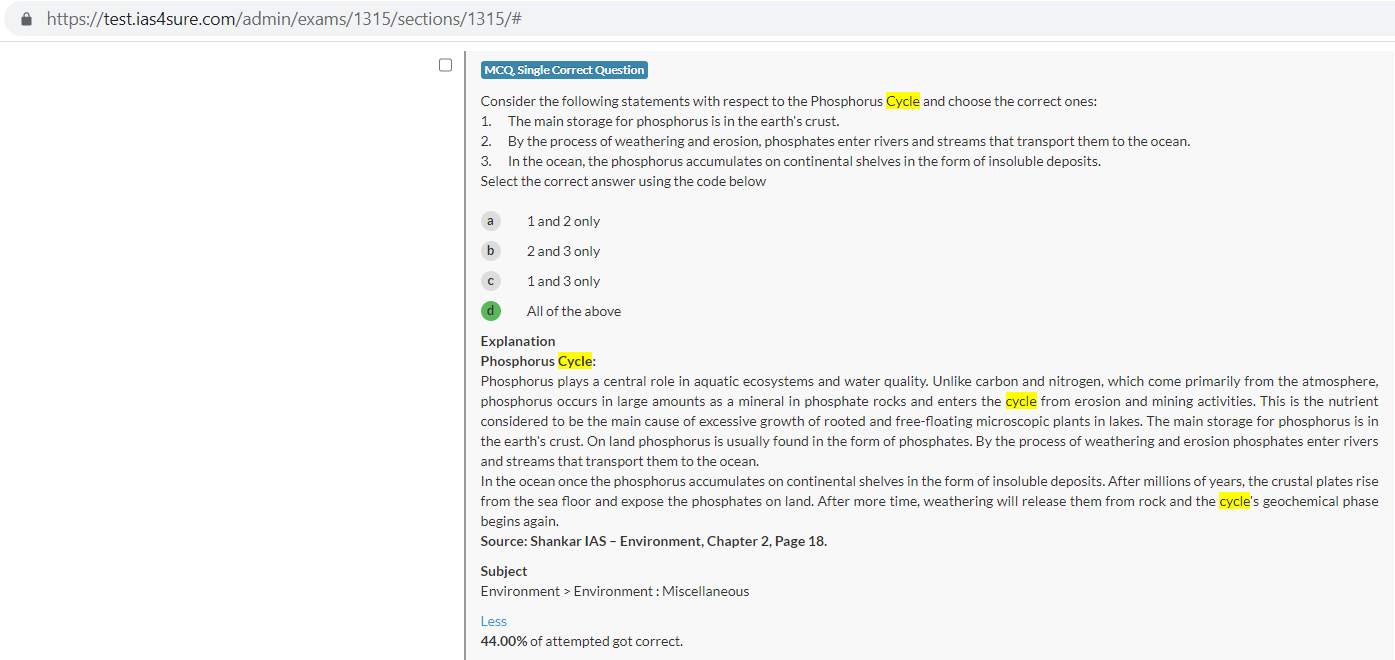Select option circle labeled b

click(x=490, y=251)
